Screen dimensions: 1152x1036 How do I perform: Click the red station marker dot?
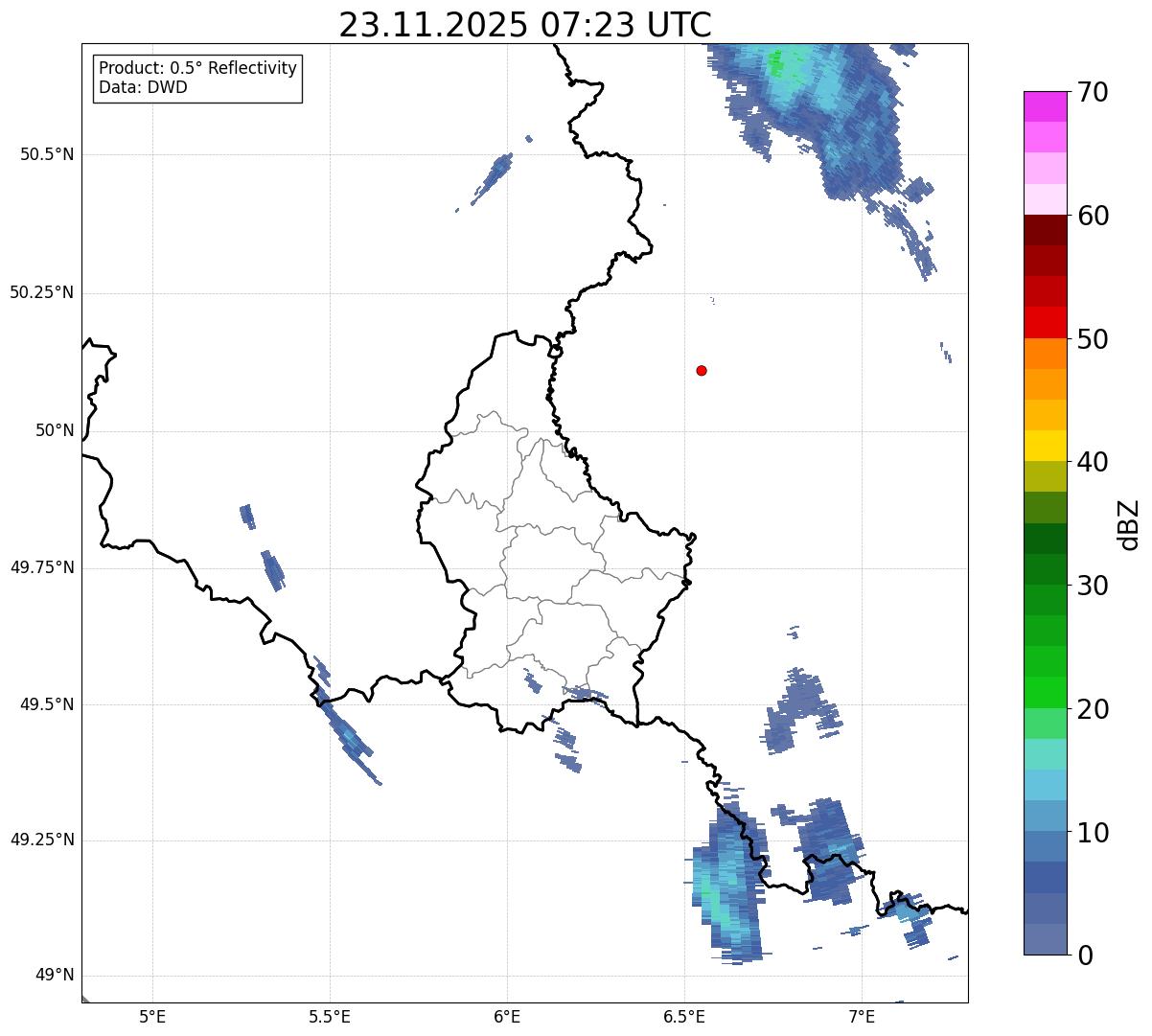click(702, 370)
